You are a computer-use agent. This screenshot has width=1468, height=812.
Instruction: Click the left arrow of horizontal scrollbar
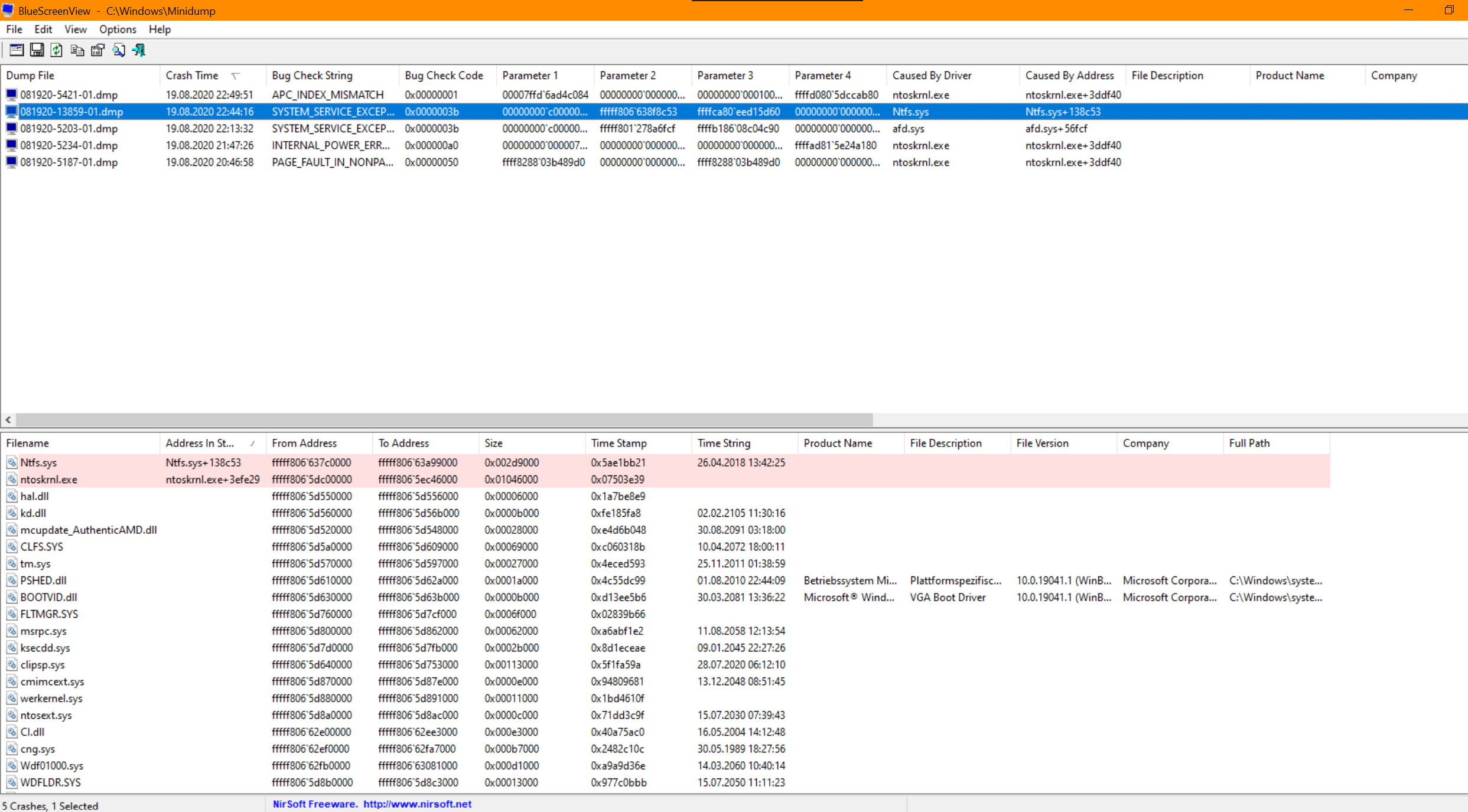[8, 419]
